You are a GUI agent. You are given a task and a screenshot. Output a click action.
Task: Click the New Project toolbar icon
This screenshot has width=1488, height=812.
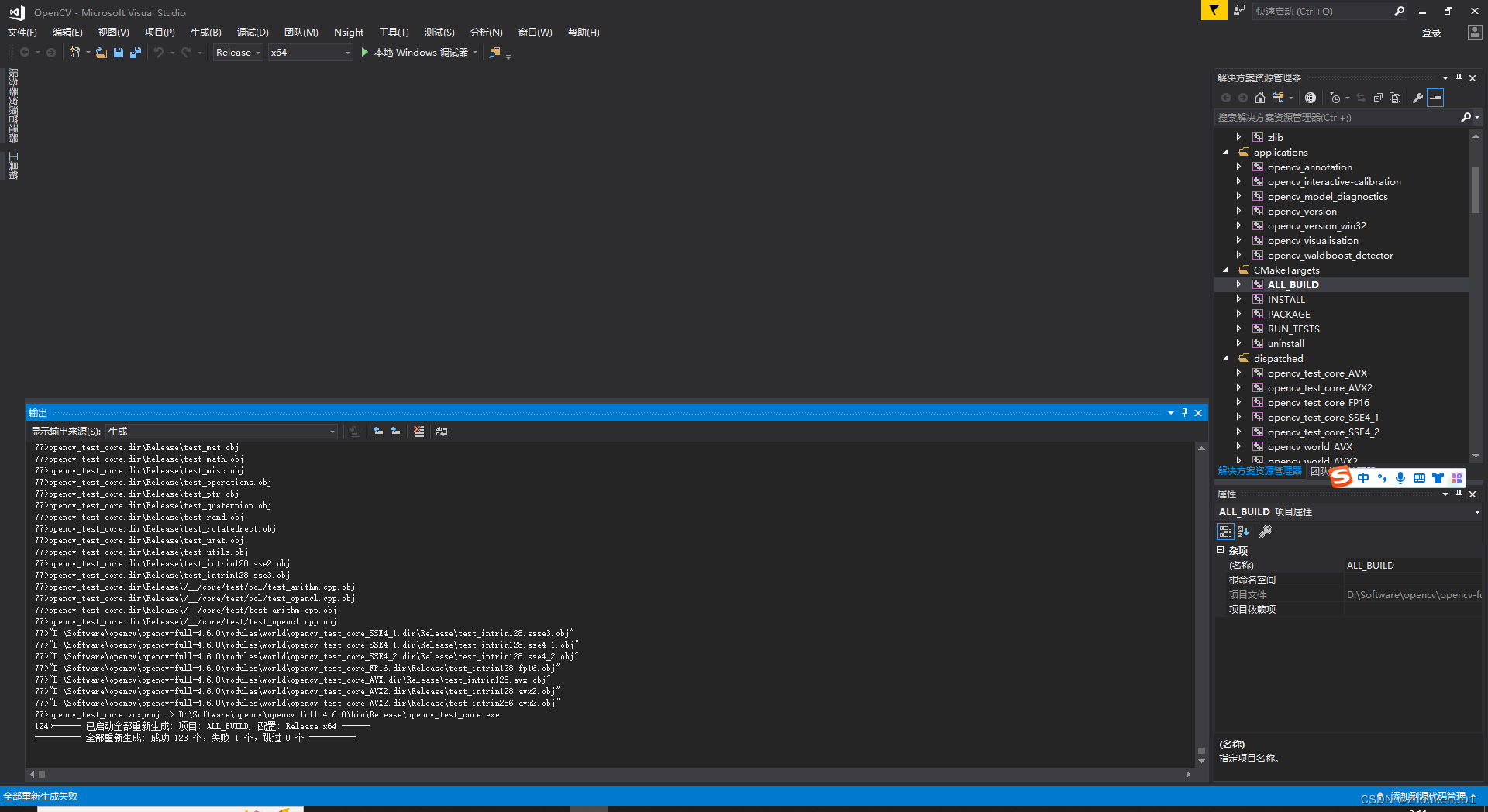[x=74, y=52]
